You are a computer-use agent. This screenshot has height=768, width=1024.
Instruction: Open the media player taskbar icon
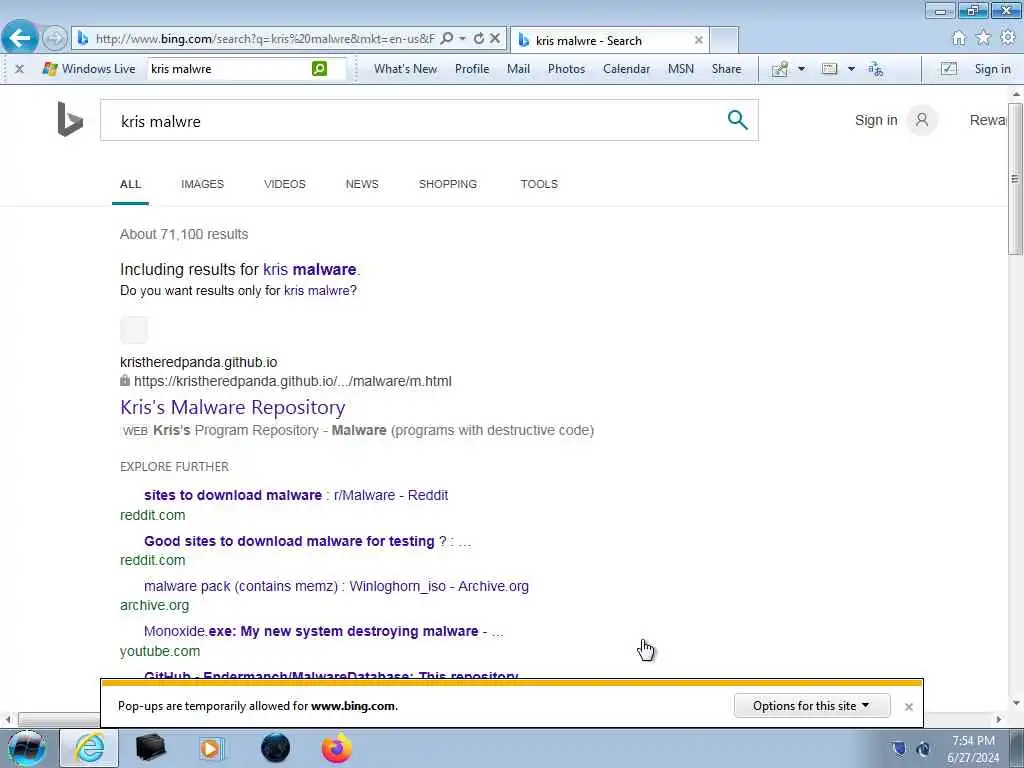210,748
